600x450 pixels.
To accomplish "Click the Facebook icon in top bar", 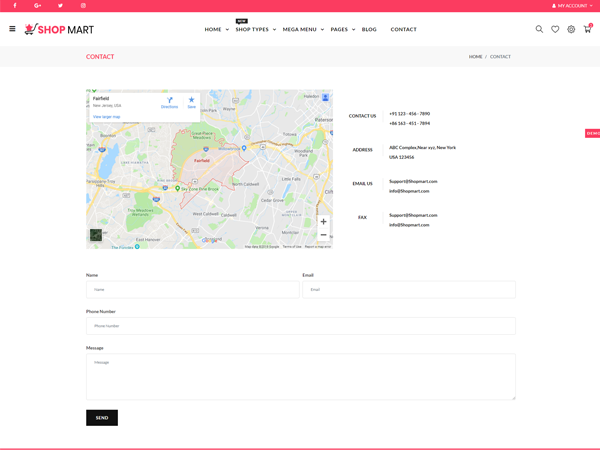I will point(14,6).
